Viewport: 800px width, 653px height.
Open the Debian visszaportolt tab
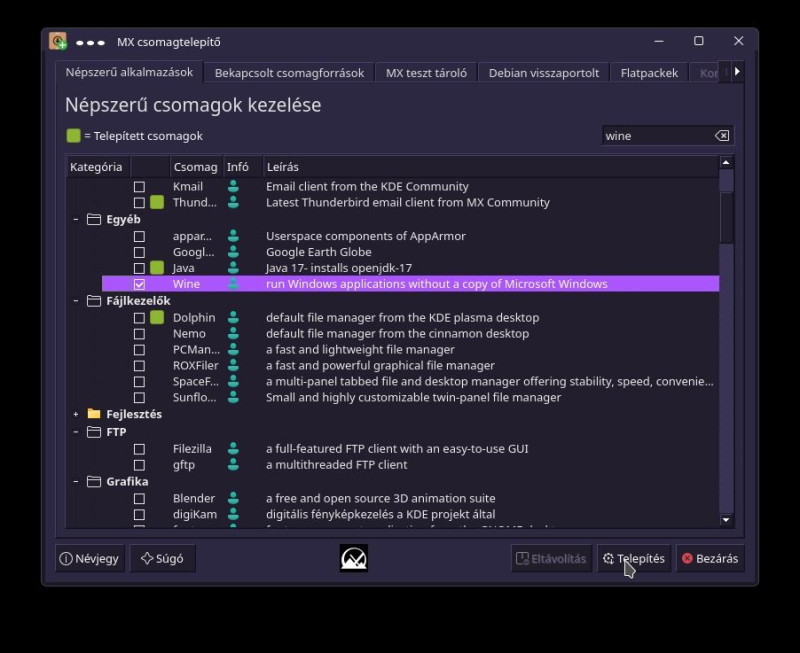[544, 73]
